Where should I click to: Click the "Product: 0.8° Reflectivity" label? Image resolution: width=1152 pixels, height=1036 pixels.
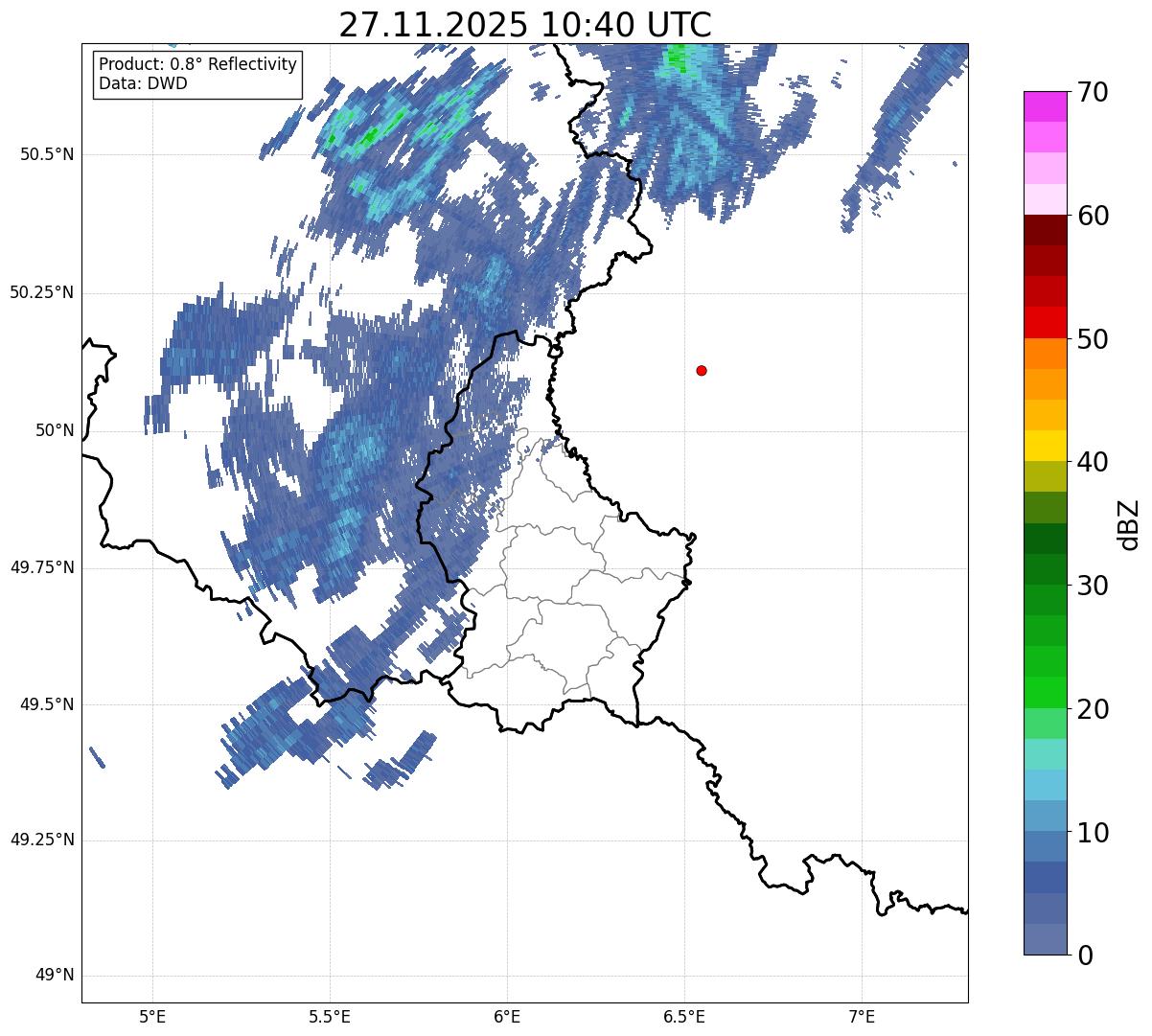click(x=198, y=65)
